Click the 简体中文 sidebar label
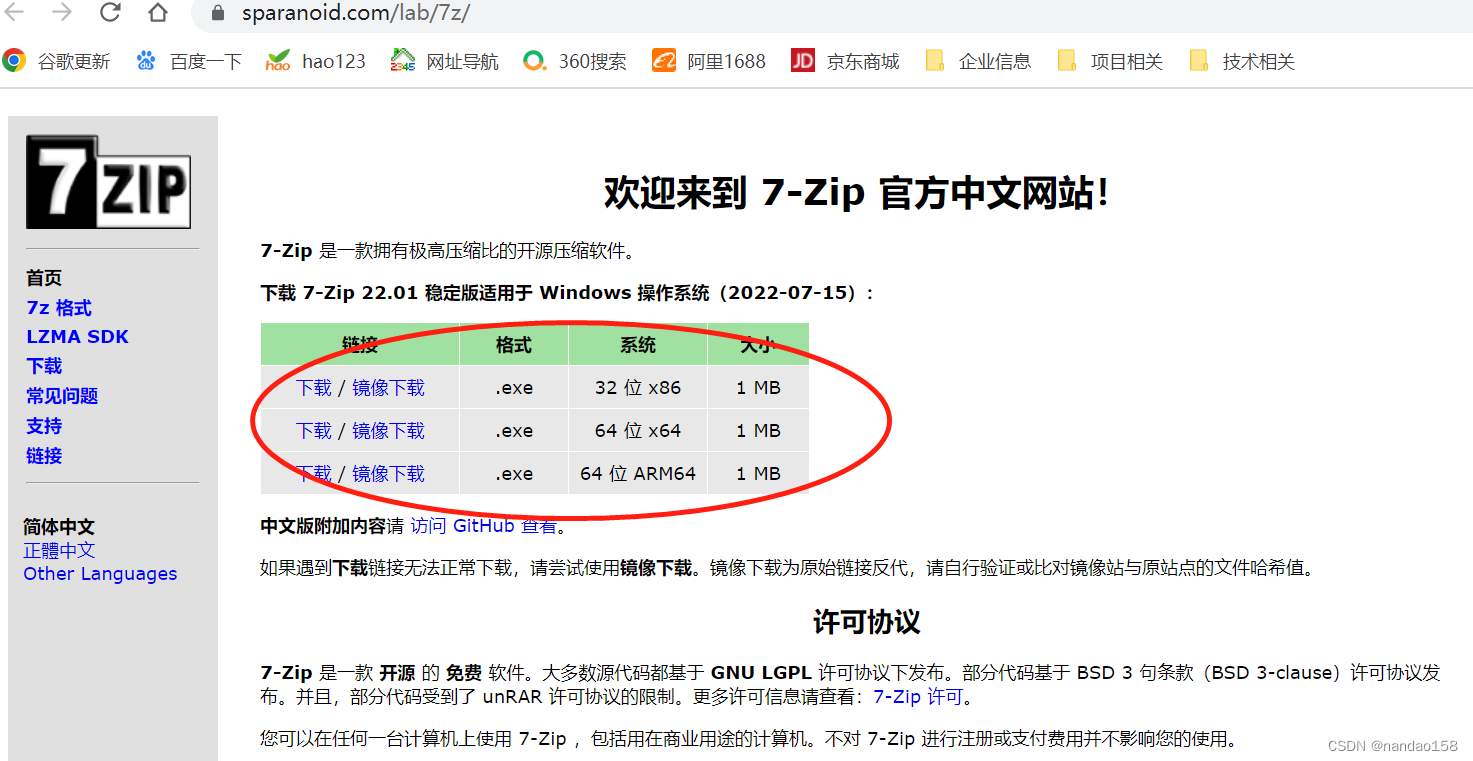Image resolution: width=1473 pixels, height=761 pixels. (x=59, y=526)
